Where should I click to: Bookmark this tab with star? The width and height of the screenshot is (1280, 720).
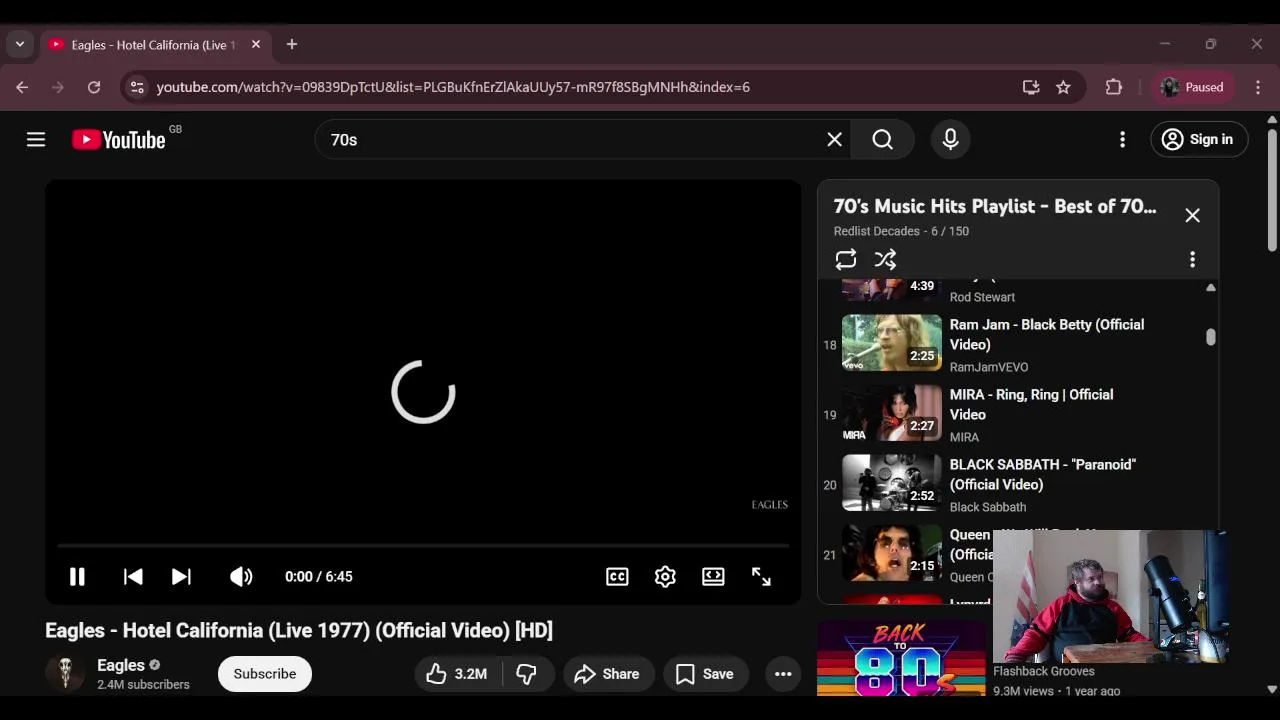[1063, 87]
